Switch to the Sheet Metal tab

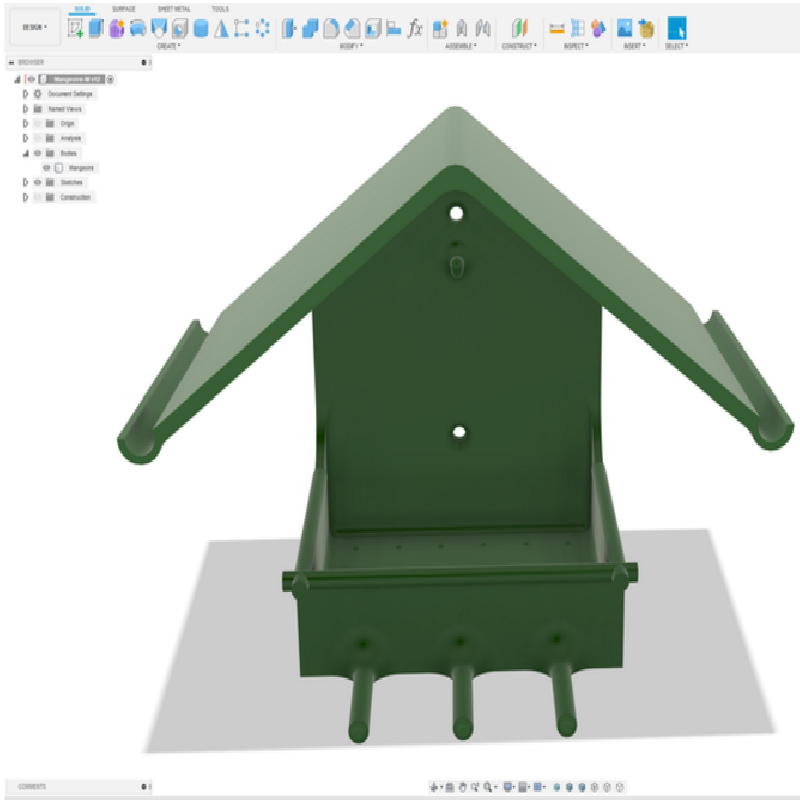coord(174,9)
